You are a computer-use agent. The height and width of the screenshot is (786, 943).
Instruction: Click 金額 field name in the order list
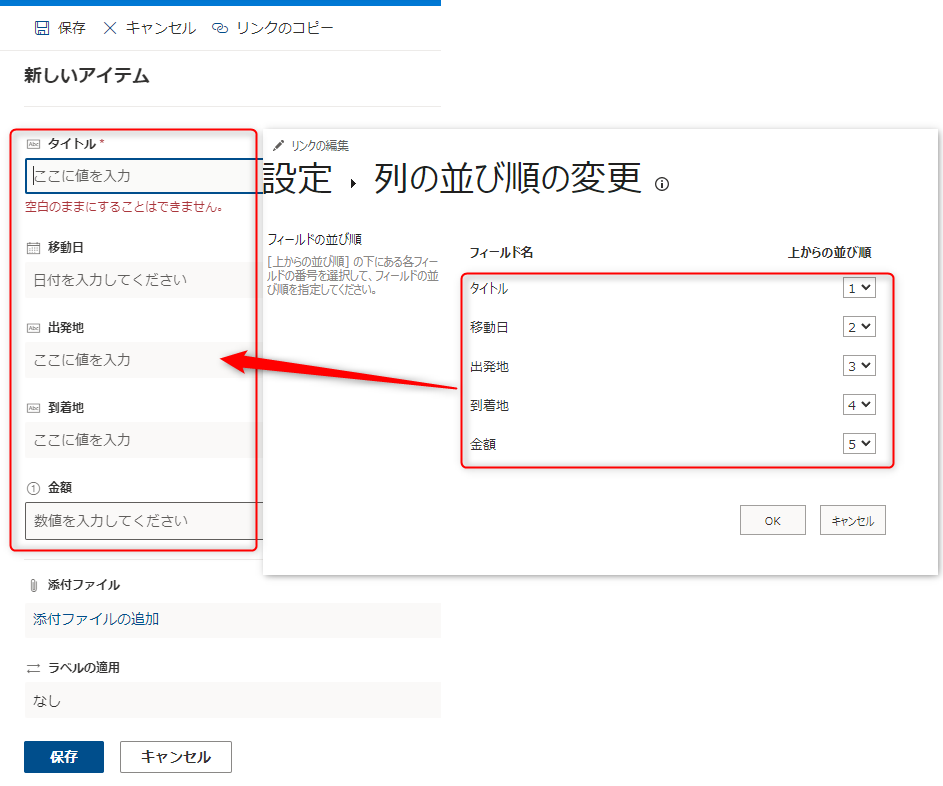point(483,444)
